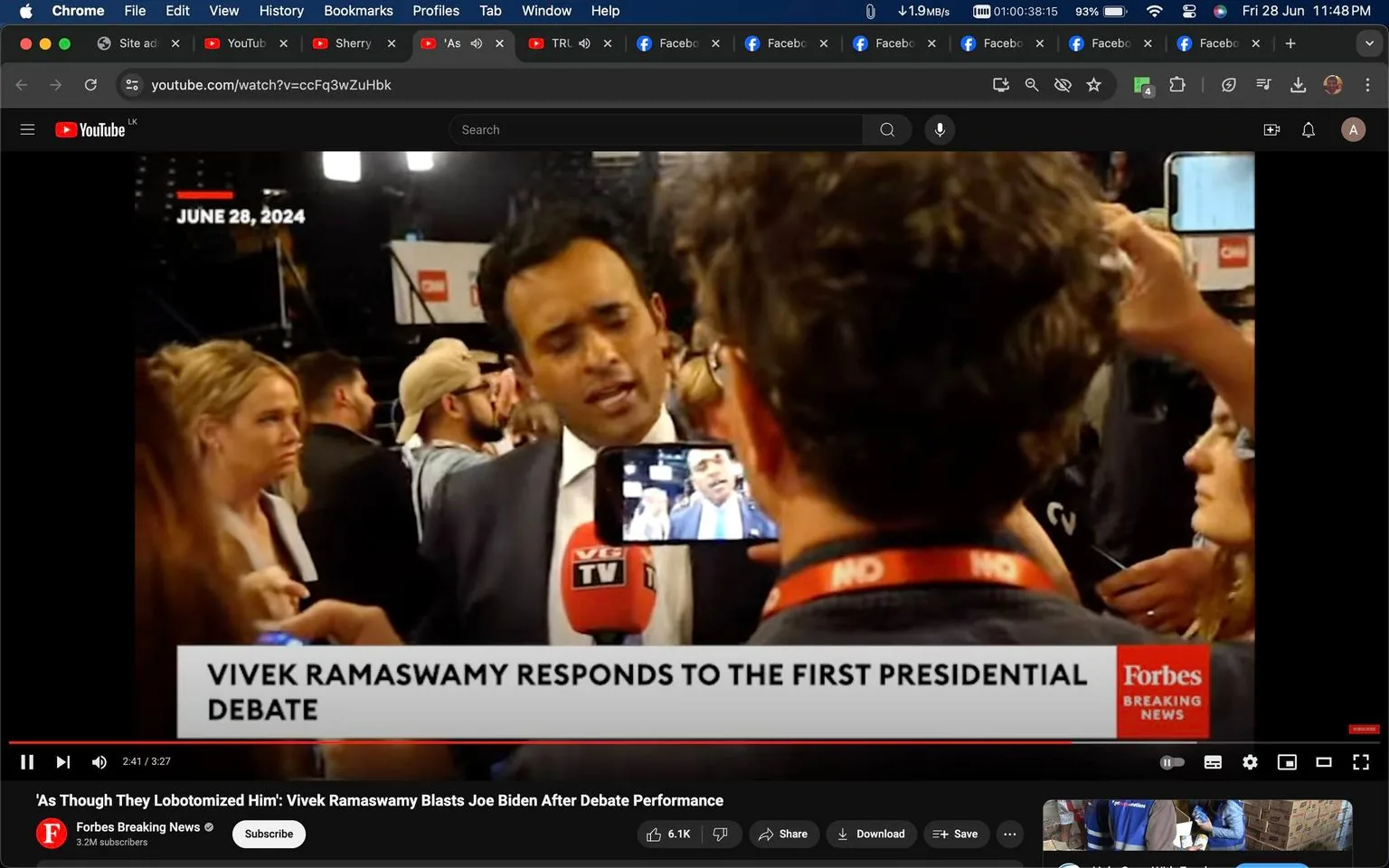Open the tab search dropdown arrow

(1369, 42)
